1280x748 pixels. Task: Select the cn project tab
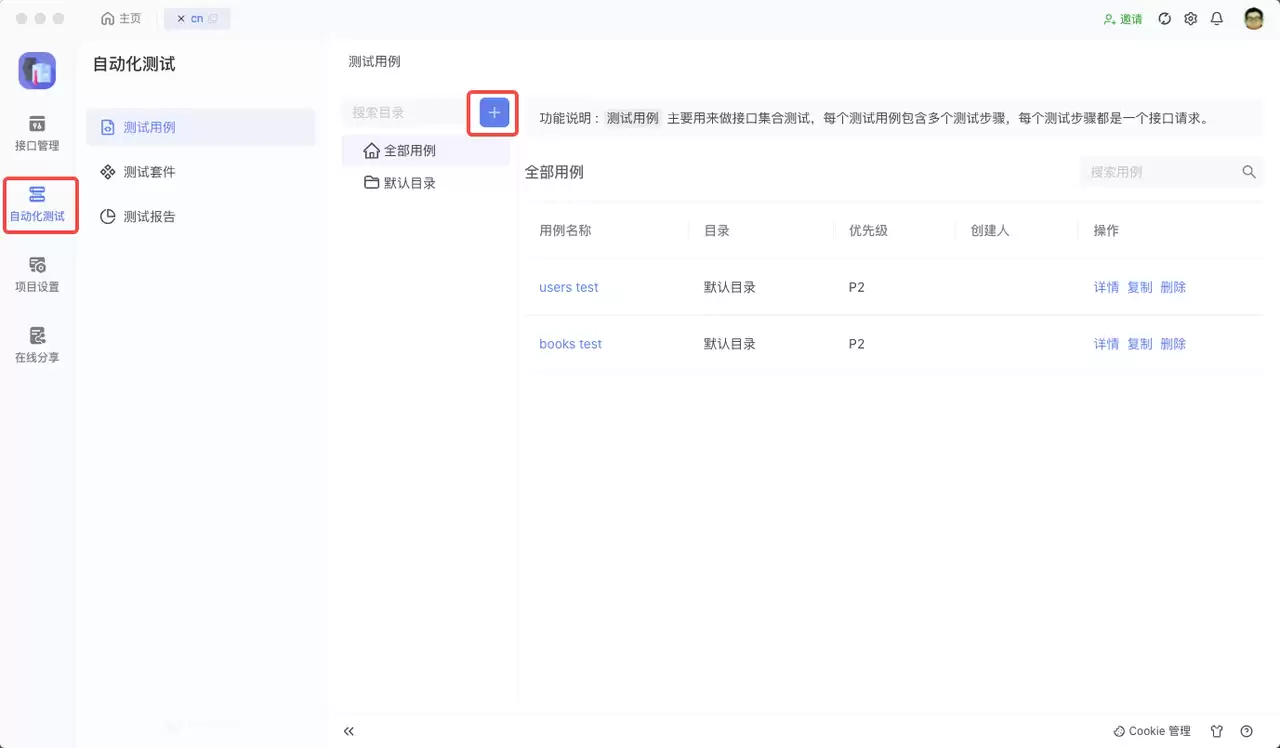pos(197,19)
